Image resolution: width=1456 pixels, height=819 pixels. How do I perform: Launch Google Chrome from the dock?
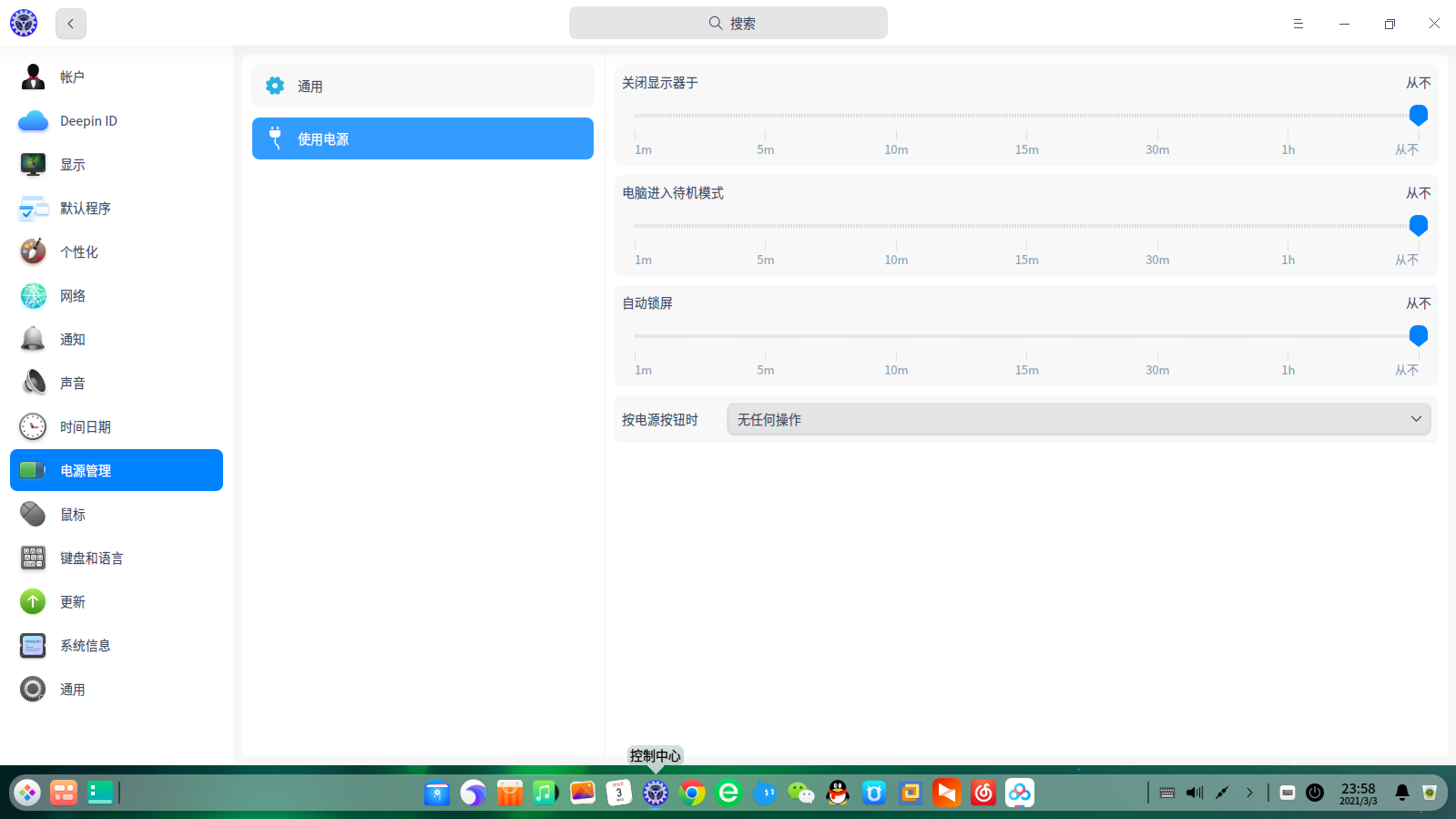(x=692, y=793)
